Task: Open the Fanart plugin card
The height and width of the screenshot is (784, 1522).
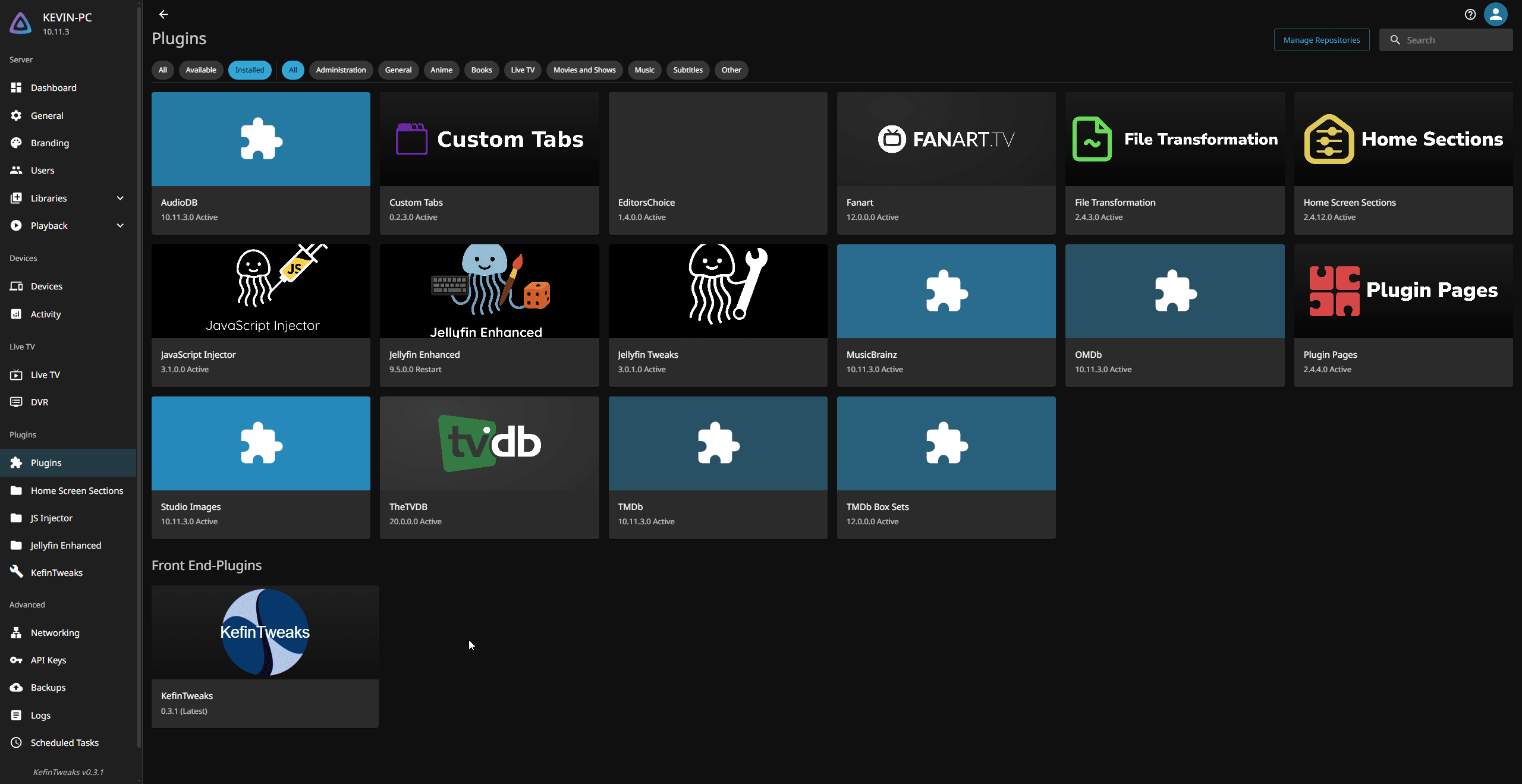Action: [x=946, y=163]
